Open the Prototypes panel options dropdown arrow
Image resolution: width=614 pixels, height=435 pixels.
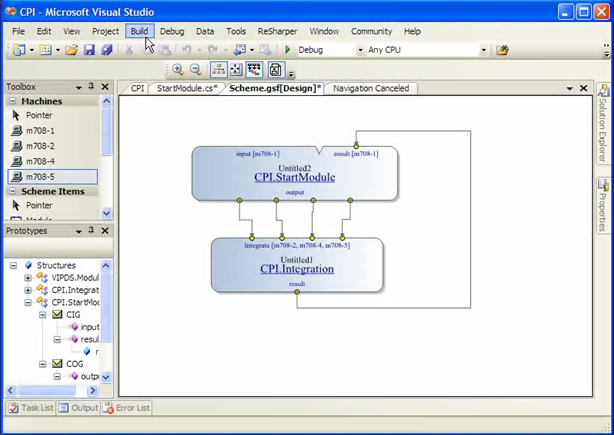click(x=79, y=231)
